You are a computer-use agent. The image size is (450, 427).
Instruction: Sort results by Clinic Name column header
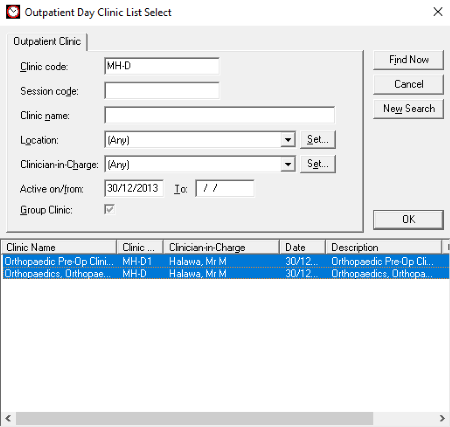(x=59, y=247)
